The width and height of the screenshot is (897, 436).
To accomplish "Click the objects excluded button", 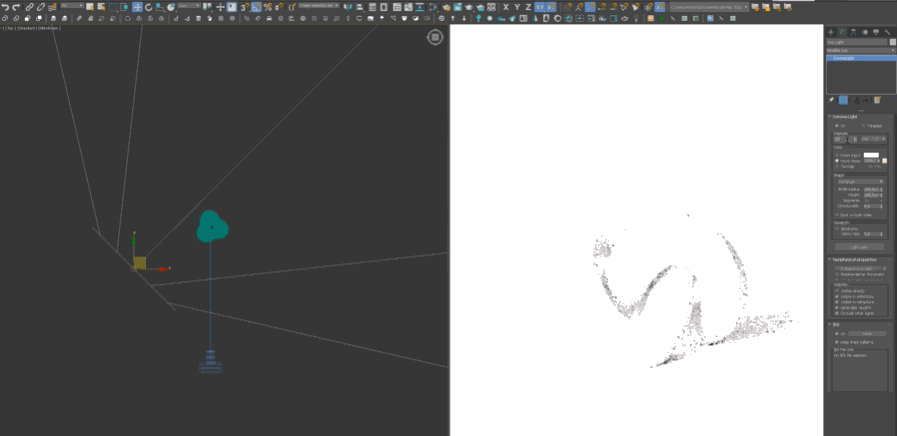I will [856, 268].
